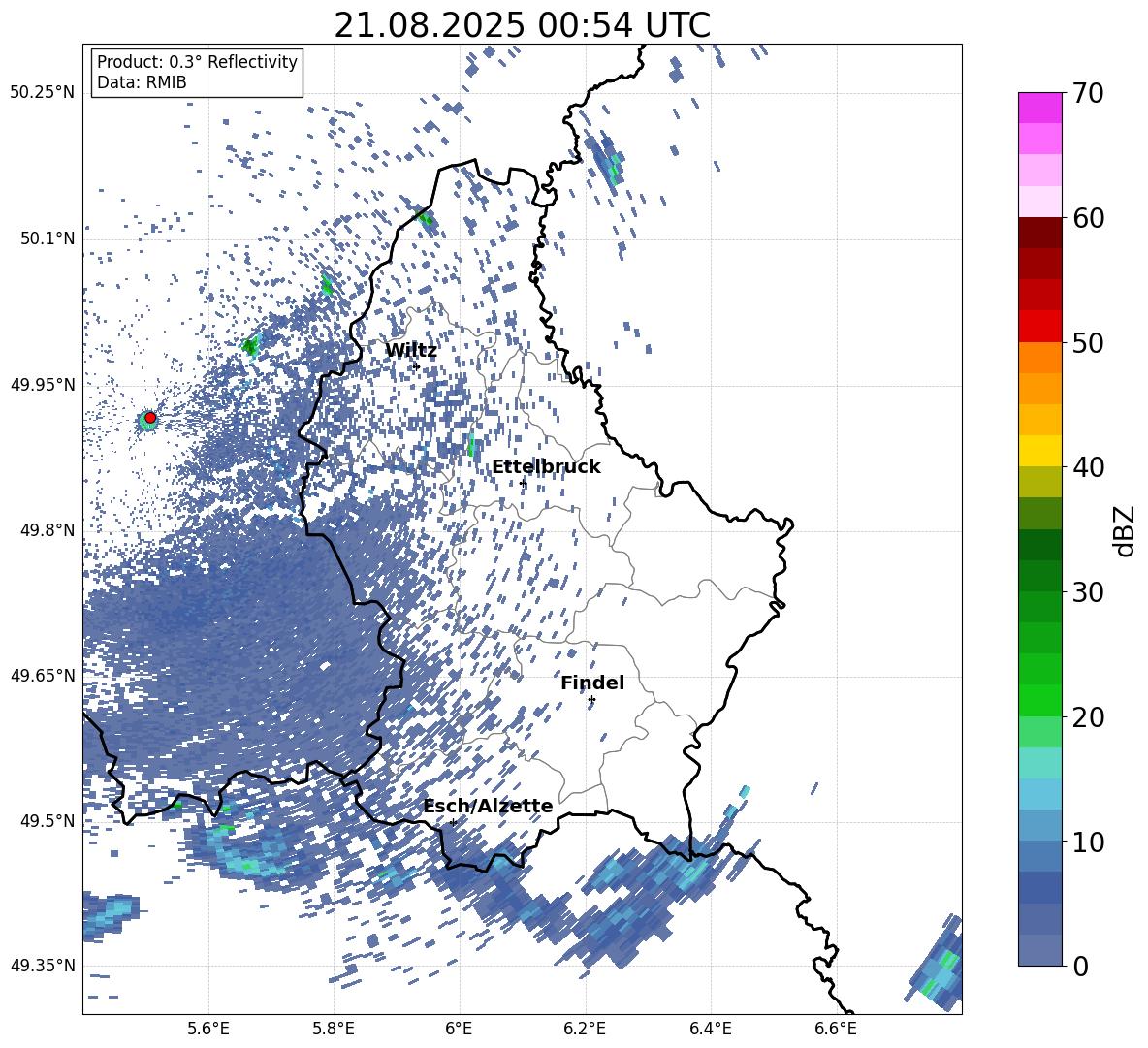The width and height of the screenshot is (1148, 1048).
Task: Click the 30 value on colorbar
Action: click(1088, 592)
